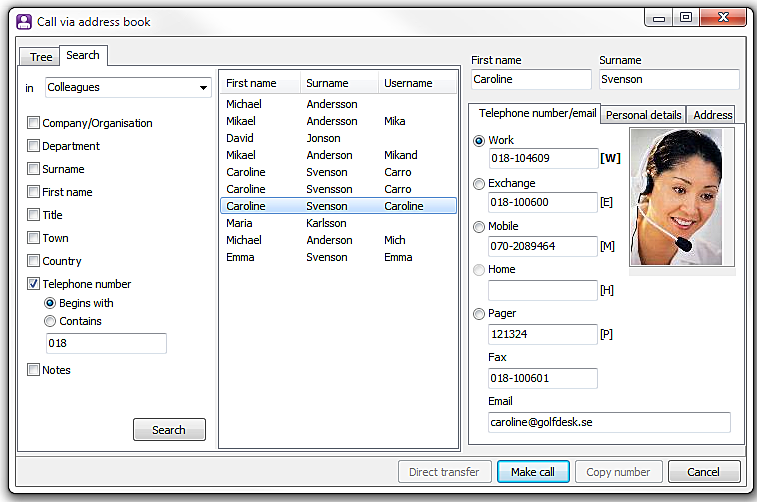
Task: Click the Email field caroline@golfdesk.se
Action: (x=609, y=422)
